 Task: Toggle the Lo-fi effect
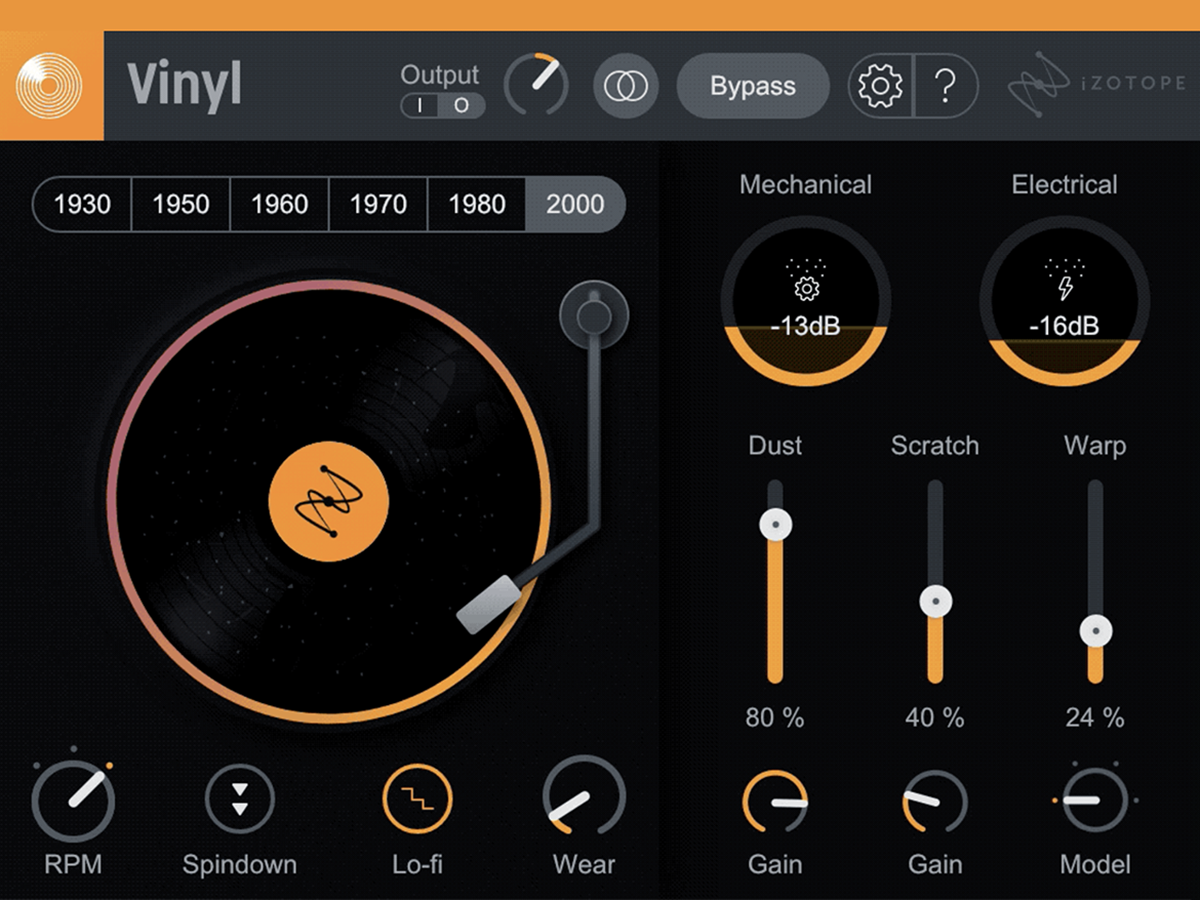(x=417, y=800)
